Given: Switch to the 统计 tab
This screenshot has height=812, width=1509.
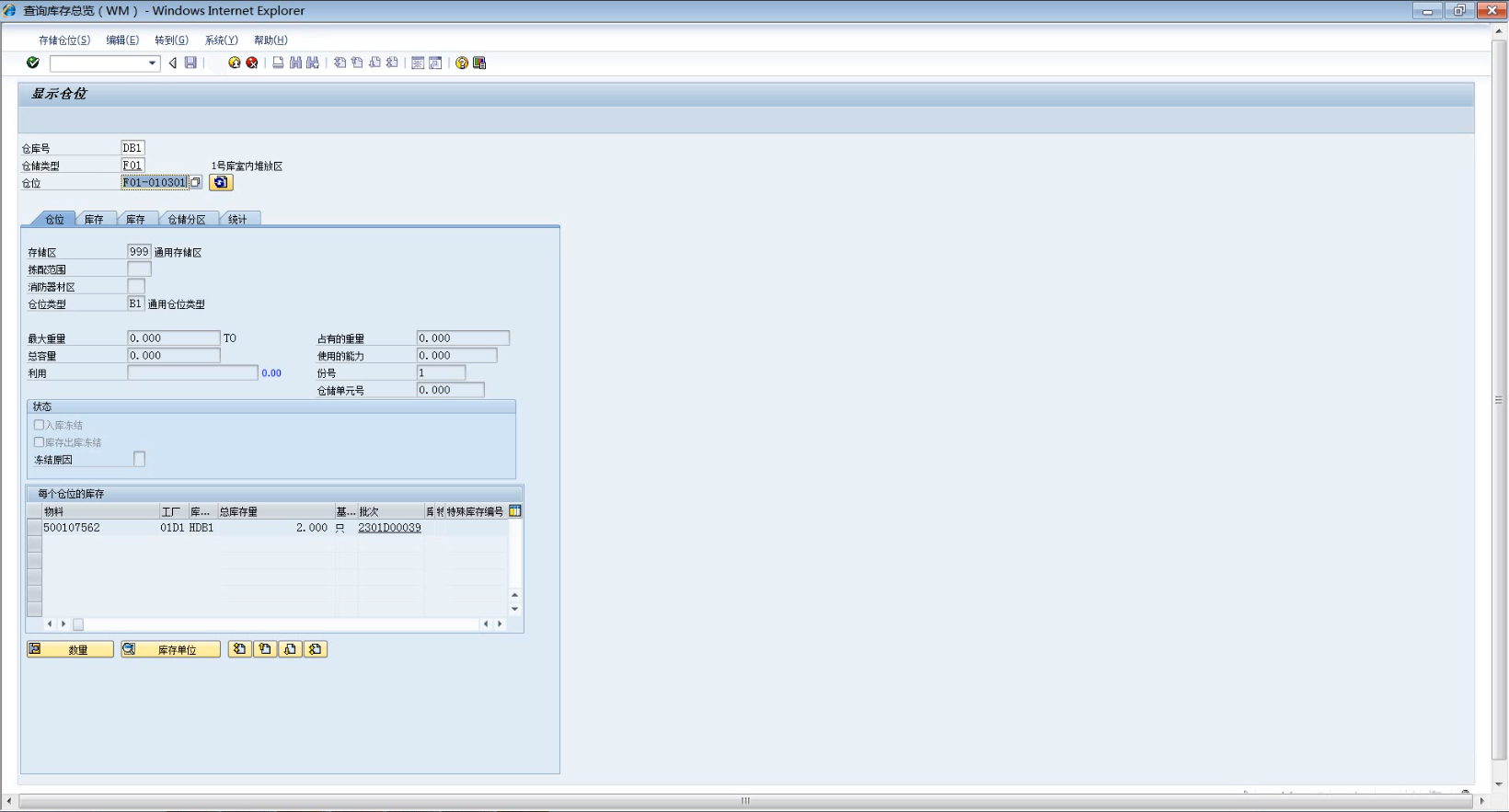Looking at the screenshot, I should pyautogui.click(x=237, y=219).
